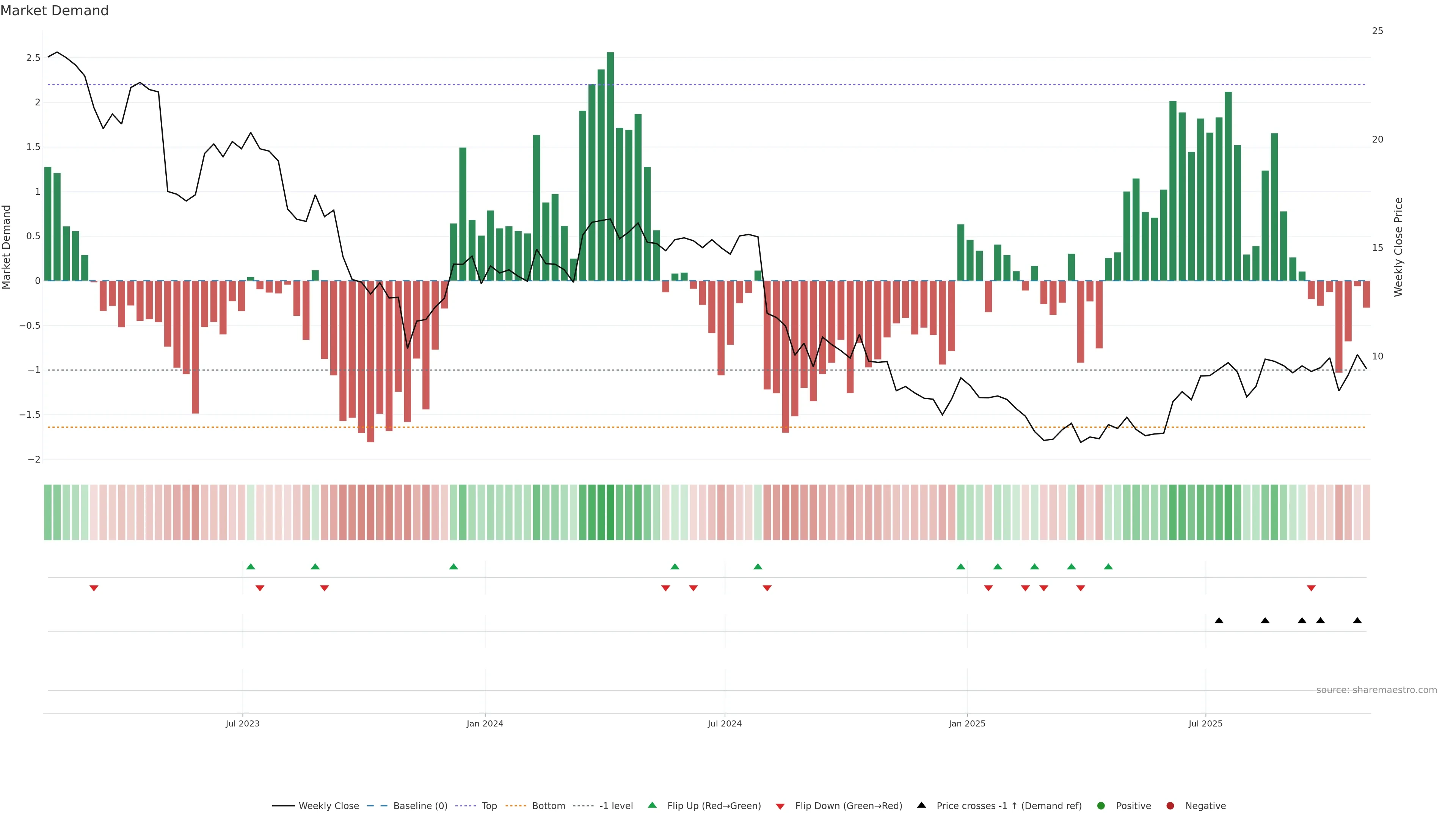
Task: Click the darkest green heatmap strip cell
Action: pyautogui.click(x=610, y=512)
